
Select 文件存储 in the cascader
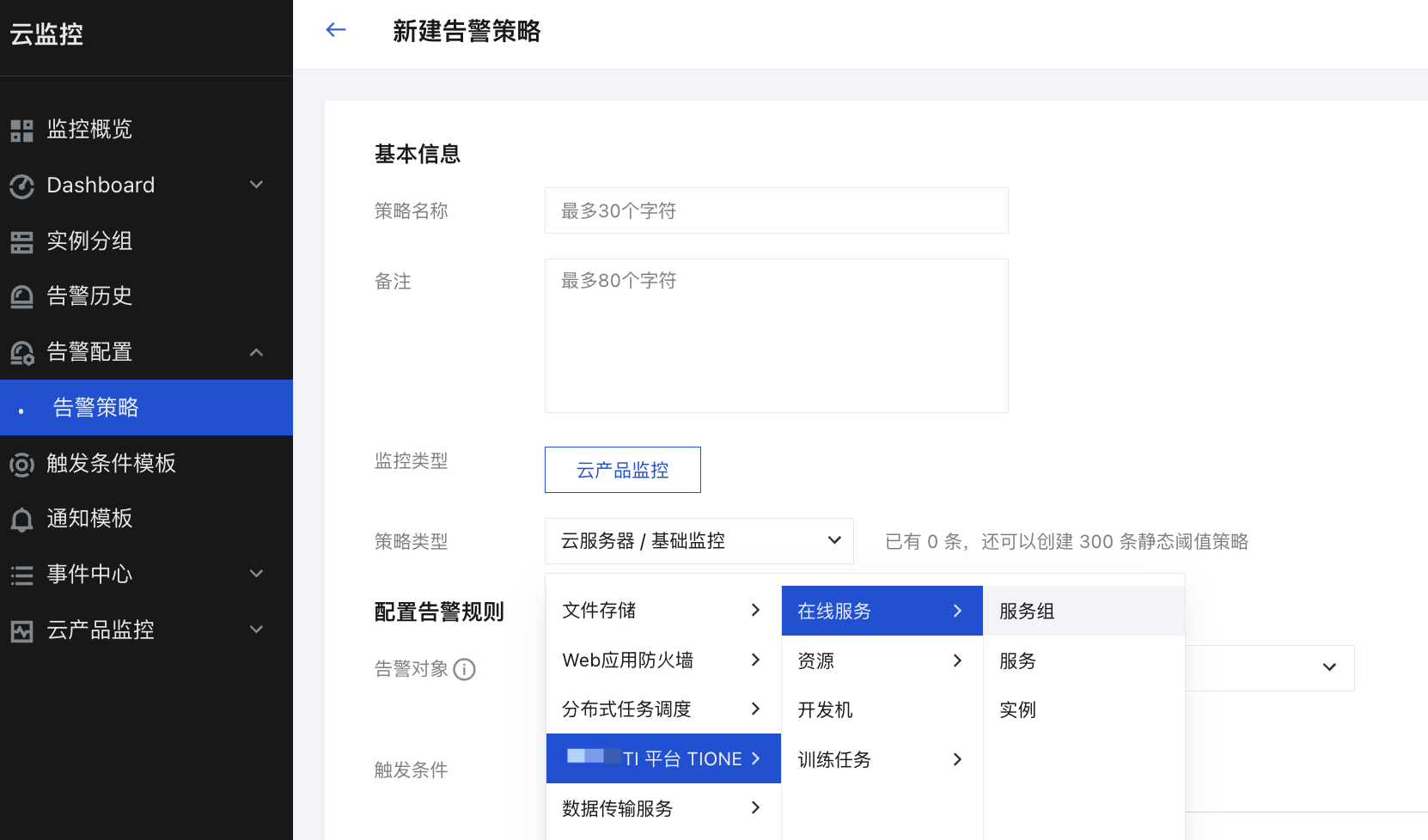pos(663,611)
